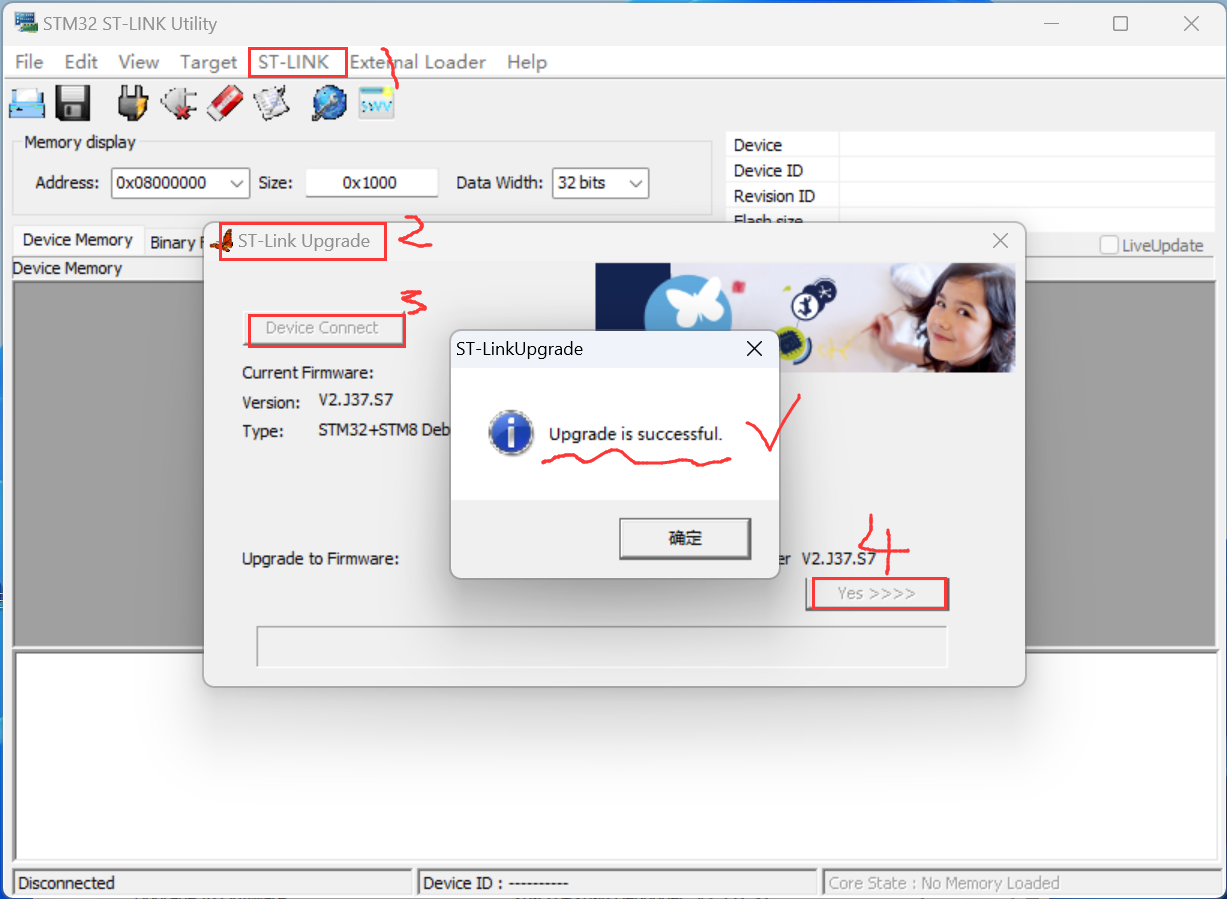Switch to the Device Memory tab
The image size is (1227, 899).
77,240
